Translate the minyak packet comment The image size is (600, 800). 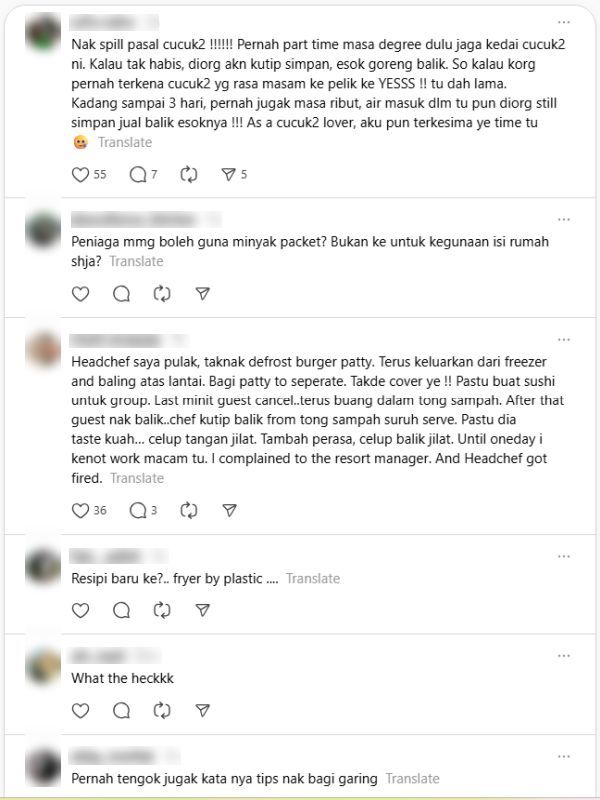pyautogui.click(x=137, y=261)
